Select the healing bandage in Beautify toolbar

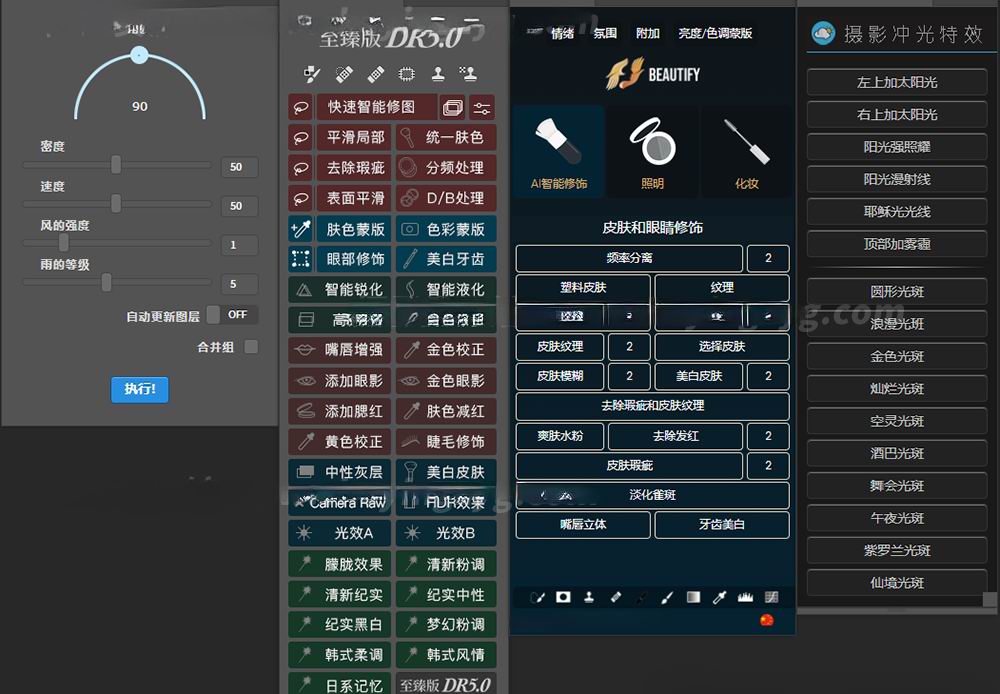615,597
